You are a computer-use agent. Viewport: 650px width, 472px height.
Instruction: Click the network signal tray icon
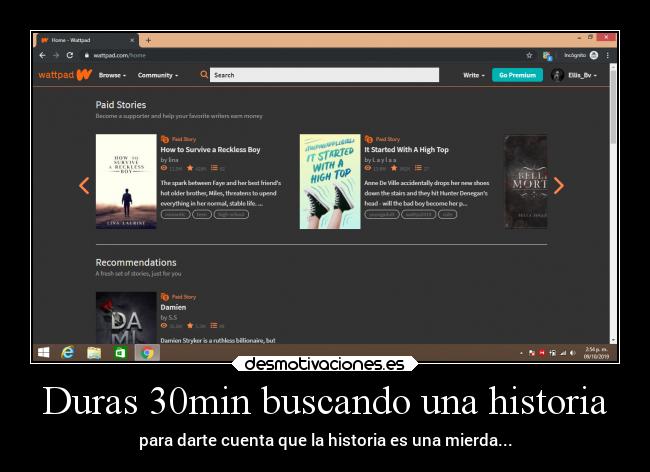(x=563, y=353)
